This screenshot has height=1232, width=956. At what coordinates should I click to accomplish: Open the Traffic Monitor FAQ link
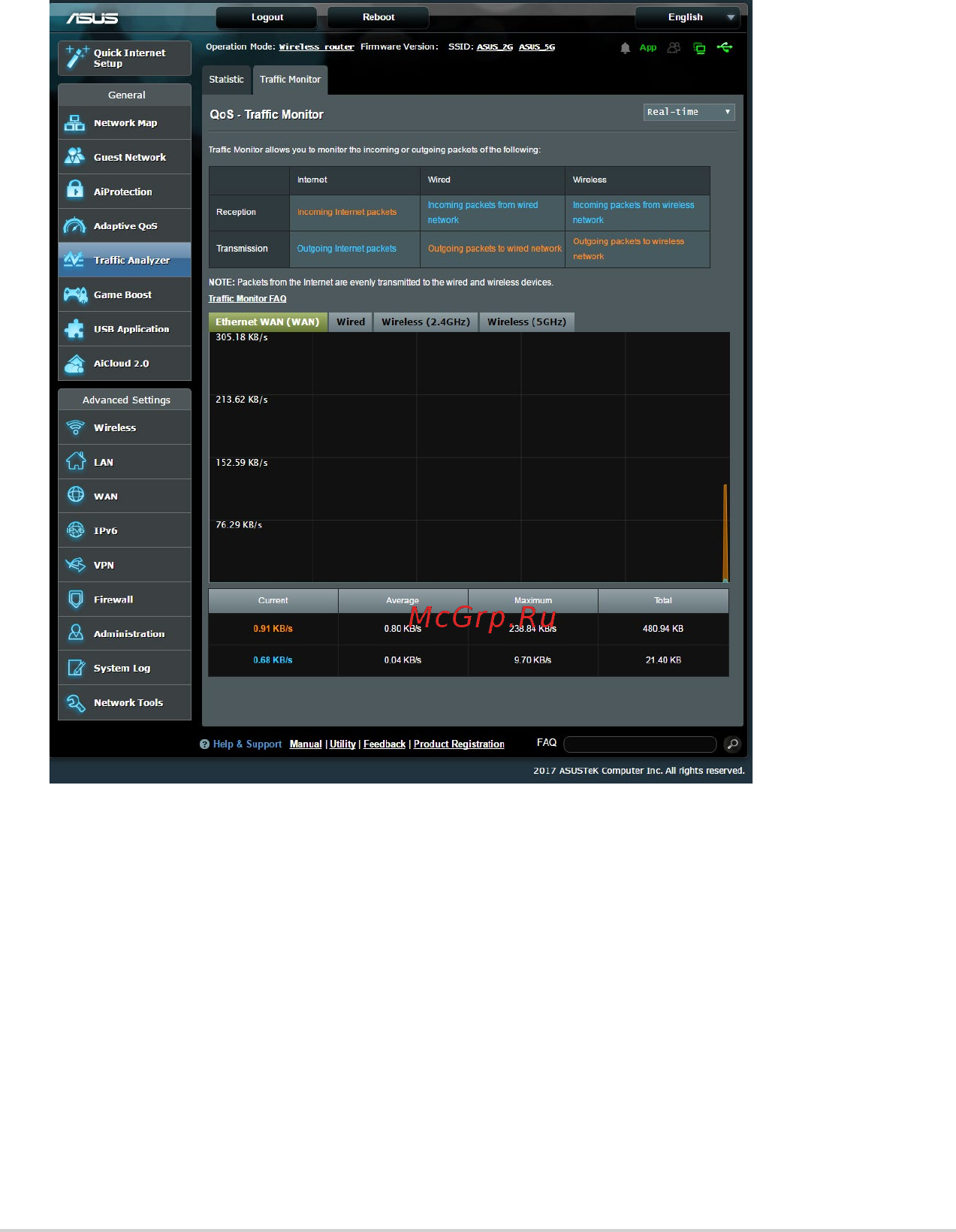[x=247, y=299]
